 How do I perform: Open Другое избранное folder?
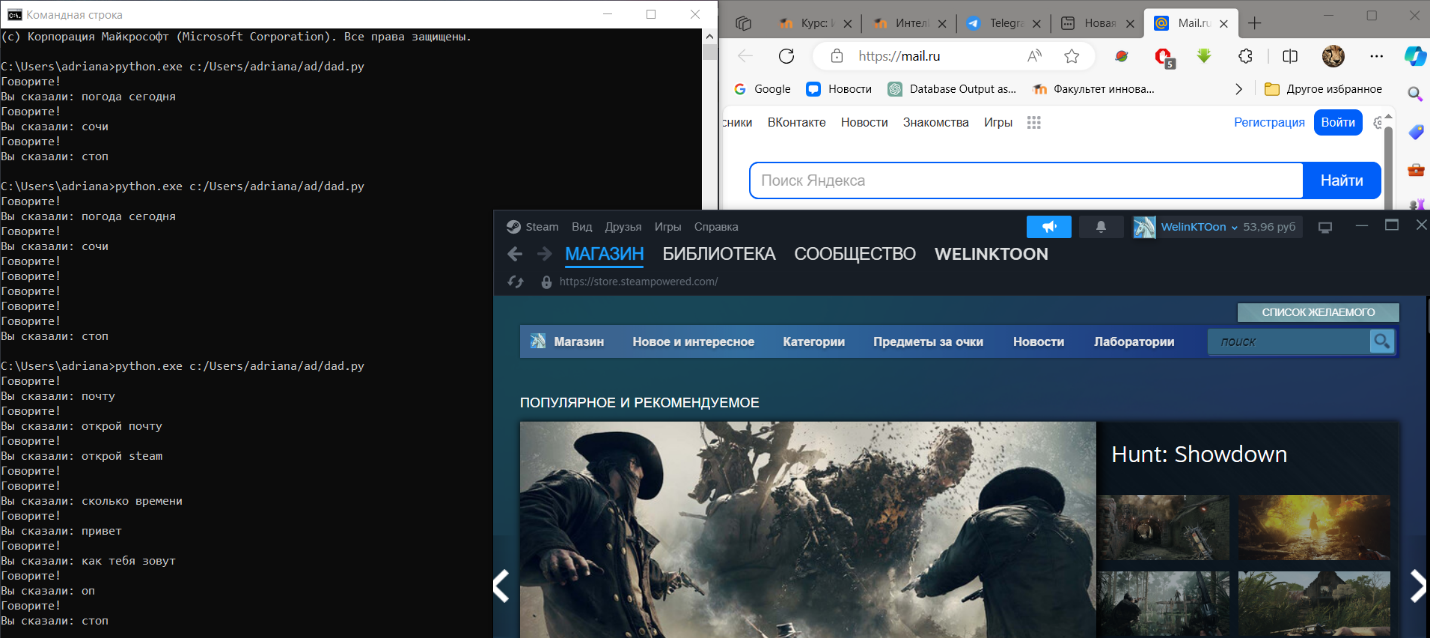(x=1323, y=89)
